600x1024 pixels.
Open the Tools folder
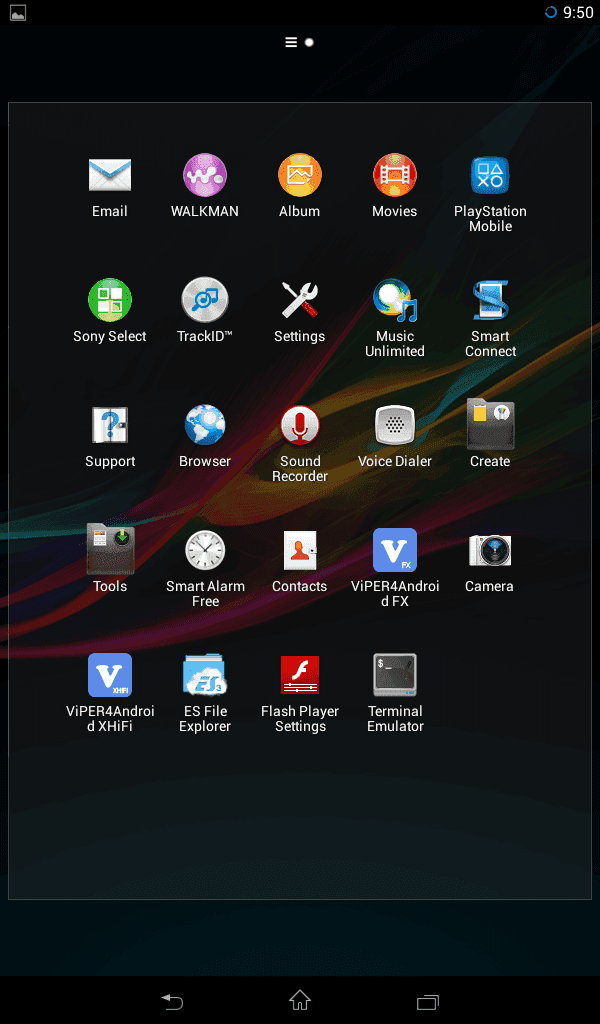pyautogui.click(x=110, y=550)
